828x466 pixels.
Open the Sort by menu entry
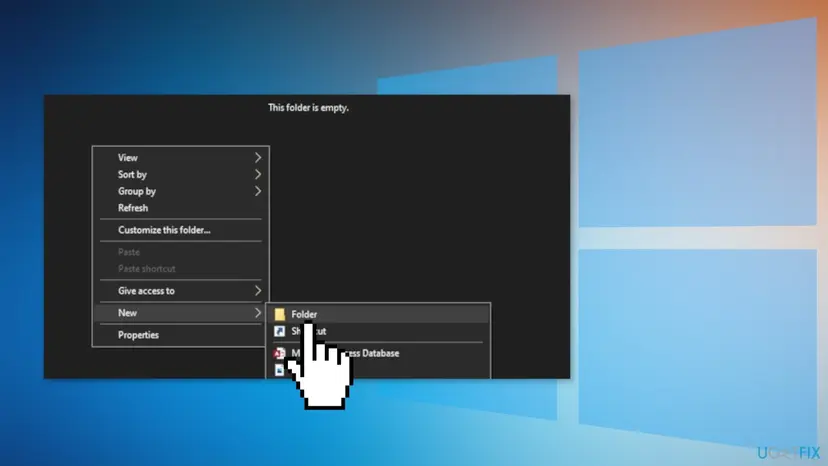click(181, 174)
